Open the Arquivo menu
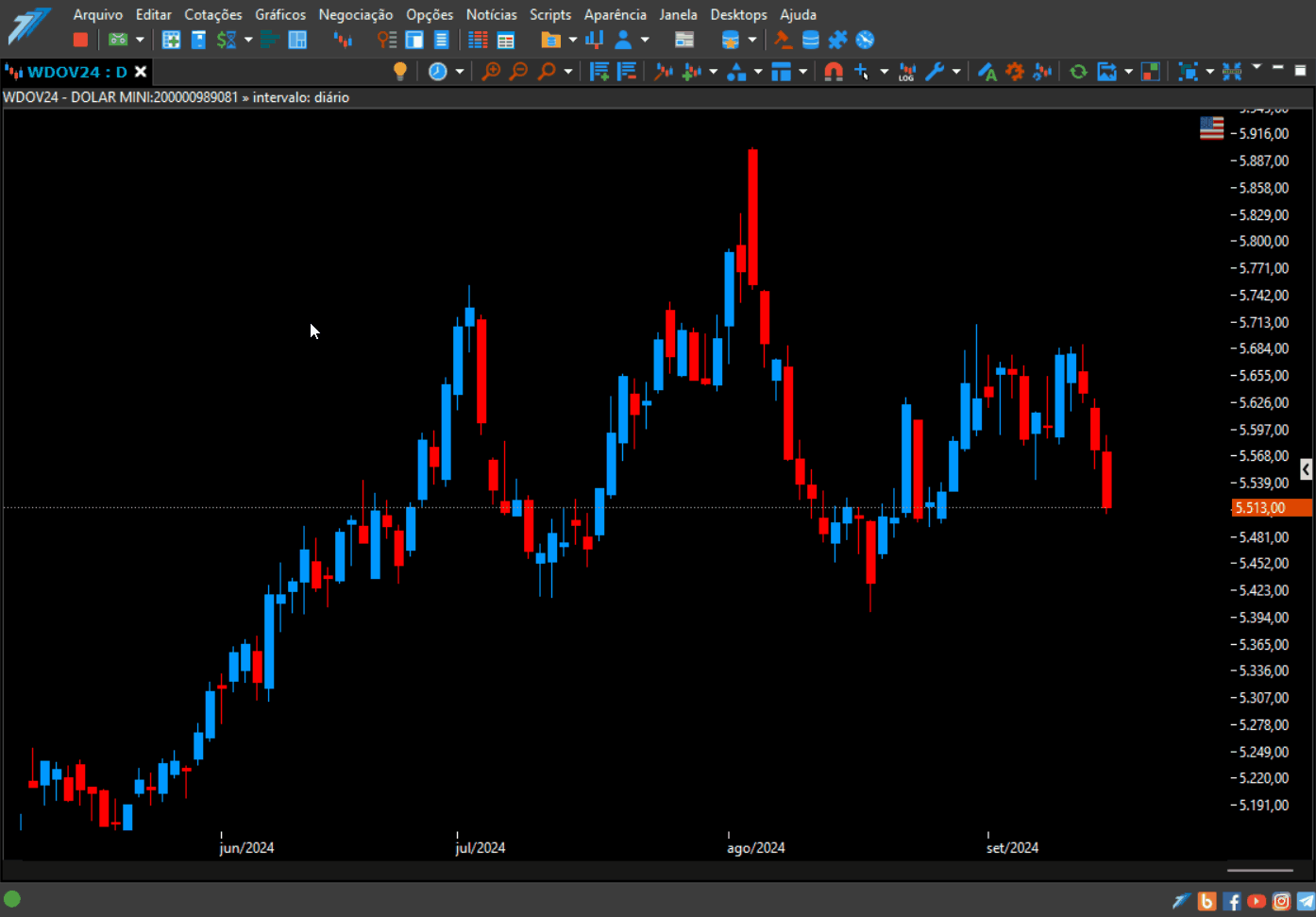 tap(98, 14)
